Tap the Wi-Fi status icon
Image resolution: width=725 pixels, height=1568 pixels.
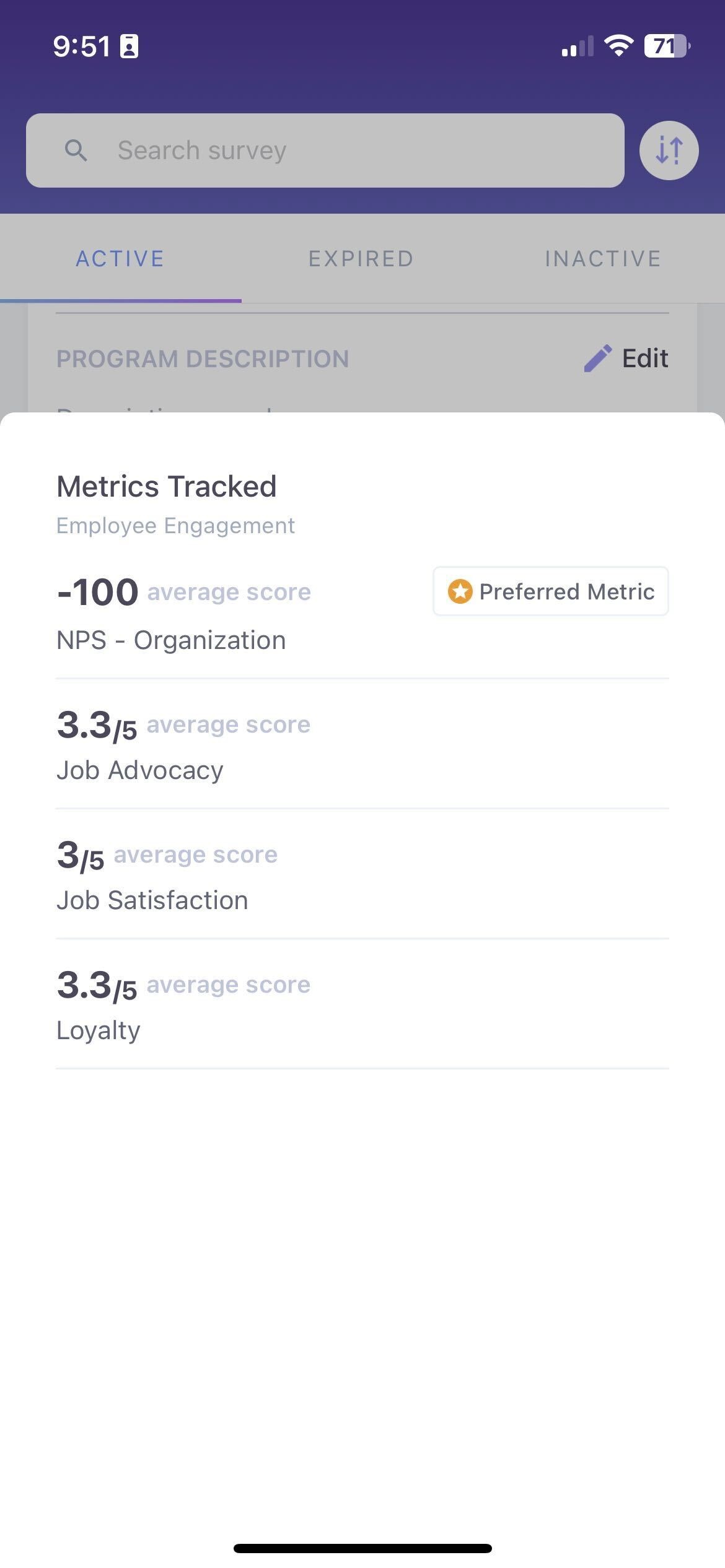pos(618,46)
